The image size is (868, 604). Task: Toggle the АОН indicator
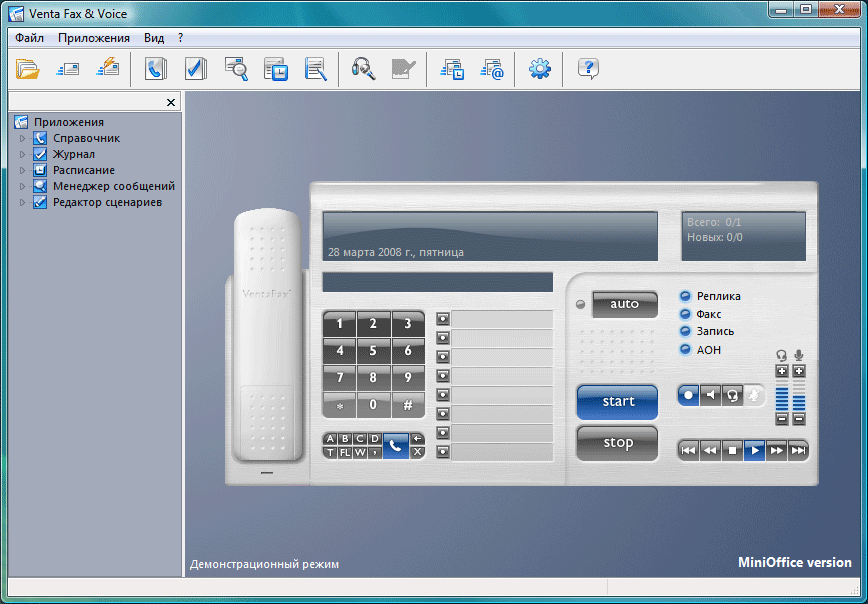click(x=686, y=350)
